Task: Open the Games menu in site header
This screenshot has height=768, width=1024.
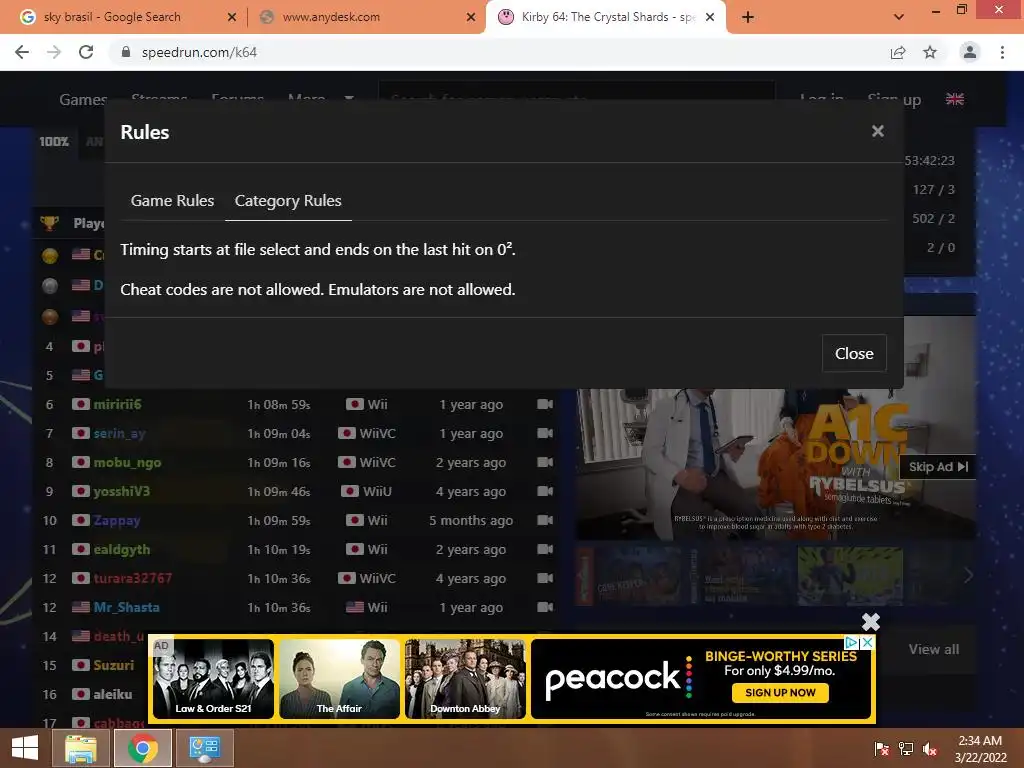Action: pos(83,99)
